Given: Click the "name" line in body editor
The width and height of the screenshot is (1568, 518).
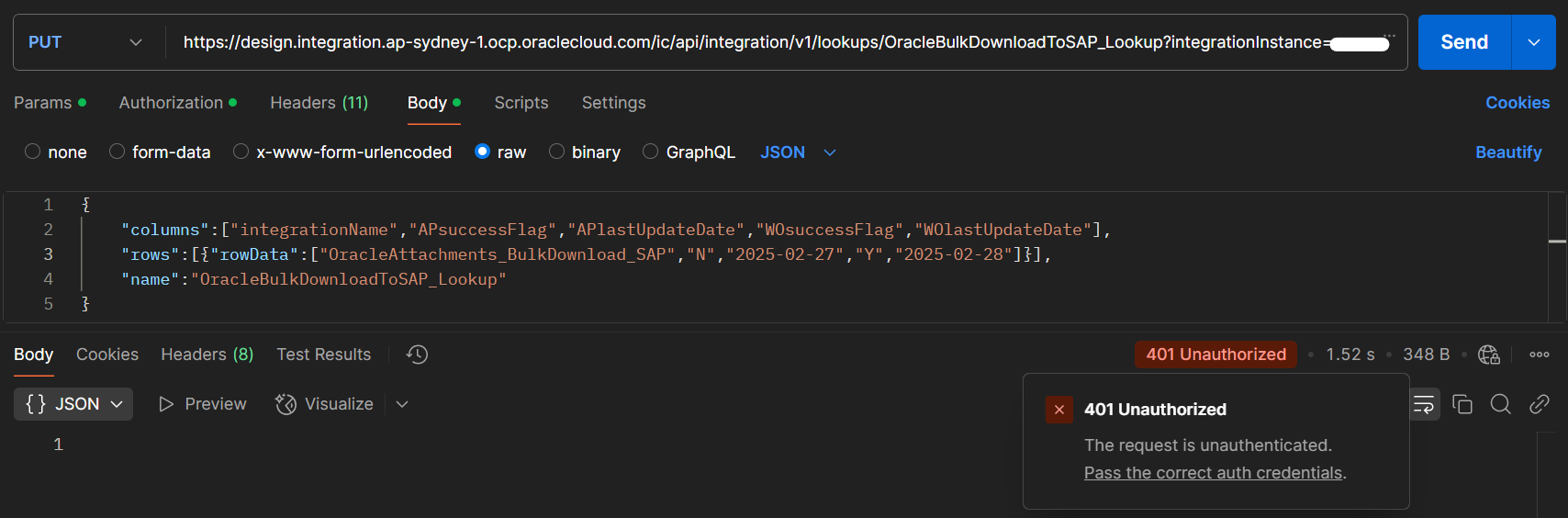Looking at the screenshot, I should (x=314, y=279).
